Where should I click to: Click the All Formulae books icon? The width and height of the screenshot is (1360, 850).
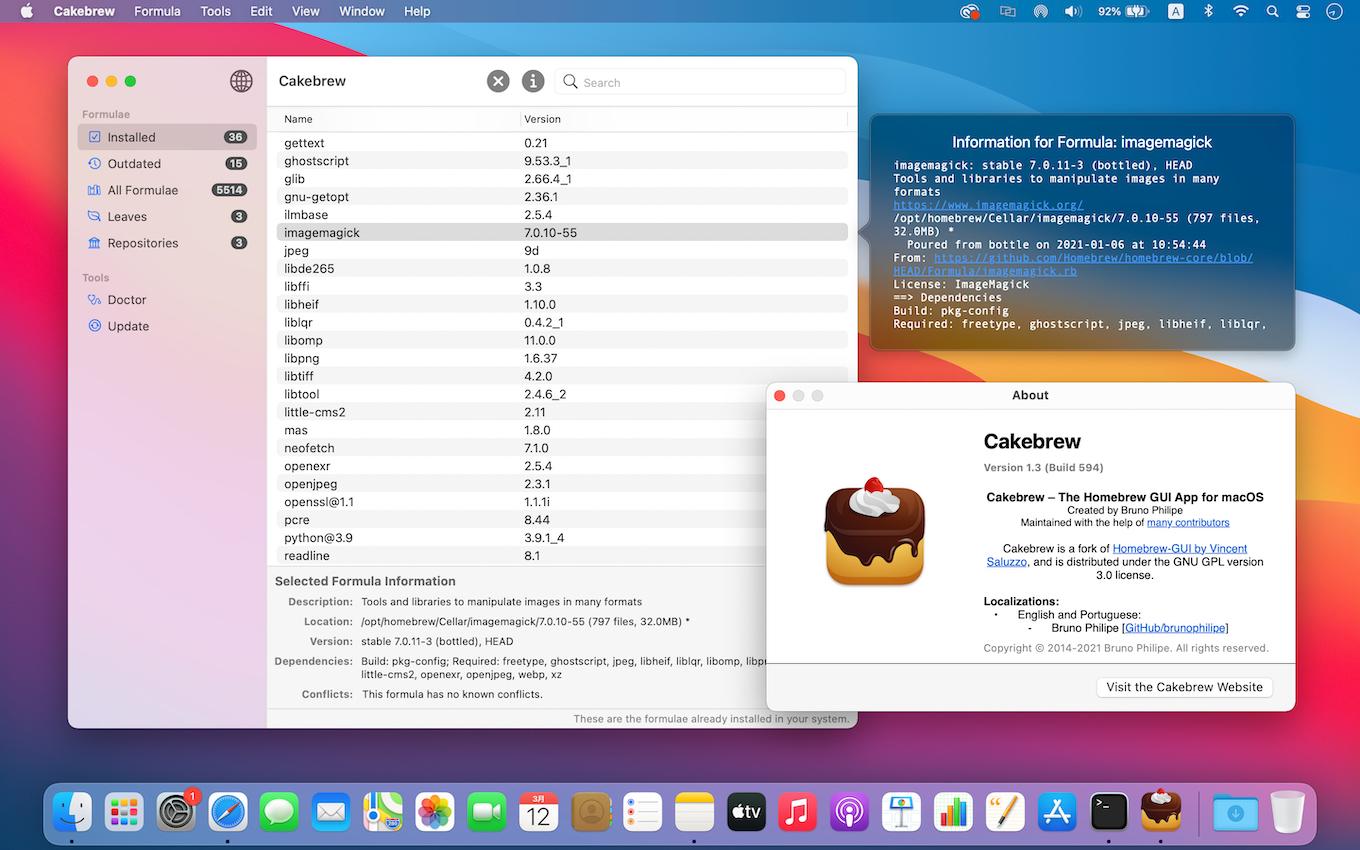pos(95,190)
